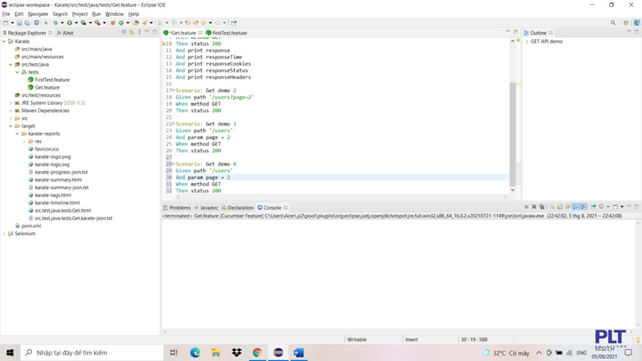Open Chrome from the taskbar
Image resolution: width=642 pixels, height=361 pixels.
257,352
